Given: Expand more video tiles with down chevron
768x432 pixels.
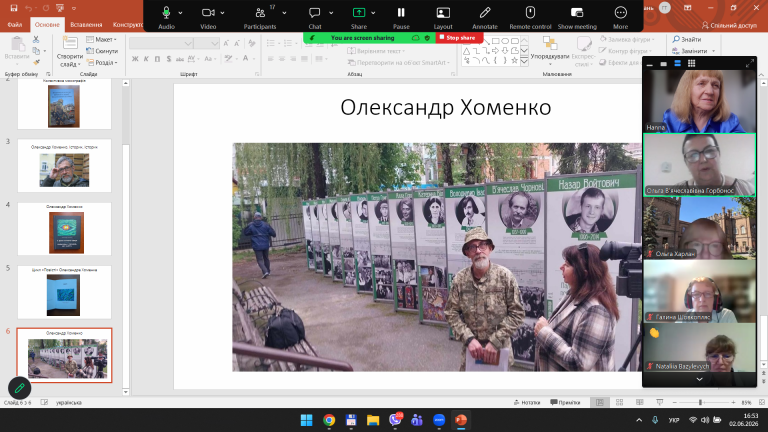Looking at the screenshot, I should pyautogui.click(x=699, y=380).
